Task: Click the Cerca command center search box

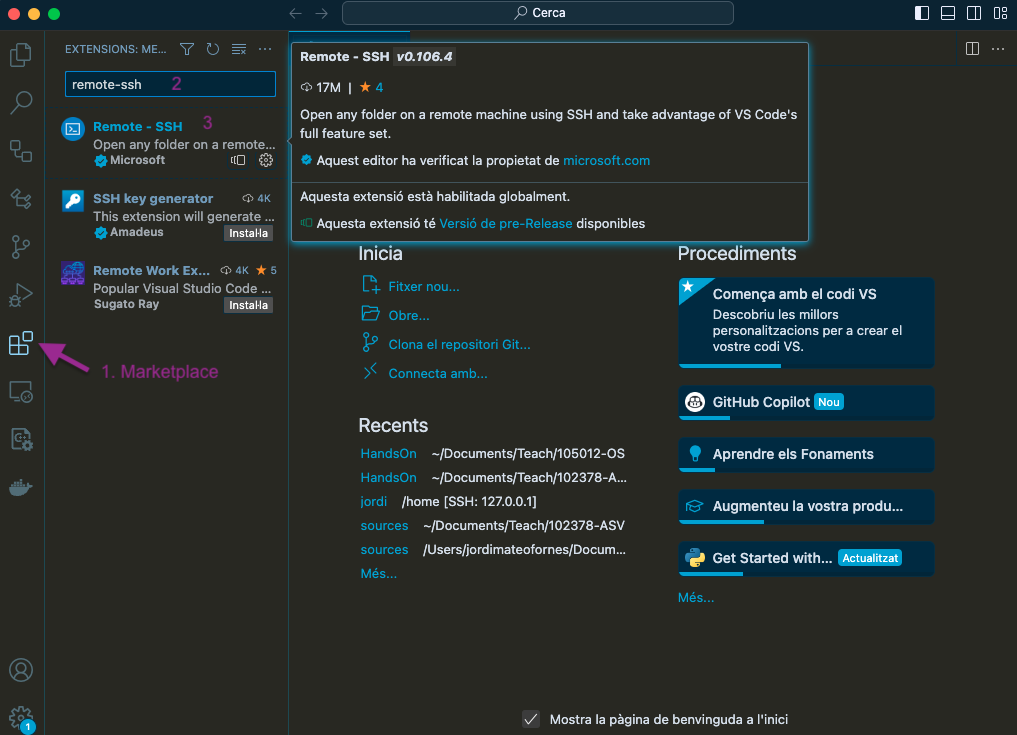Action: tap(538, 13)
